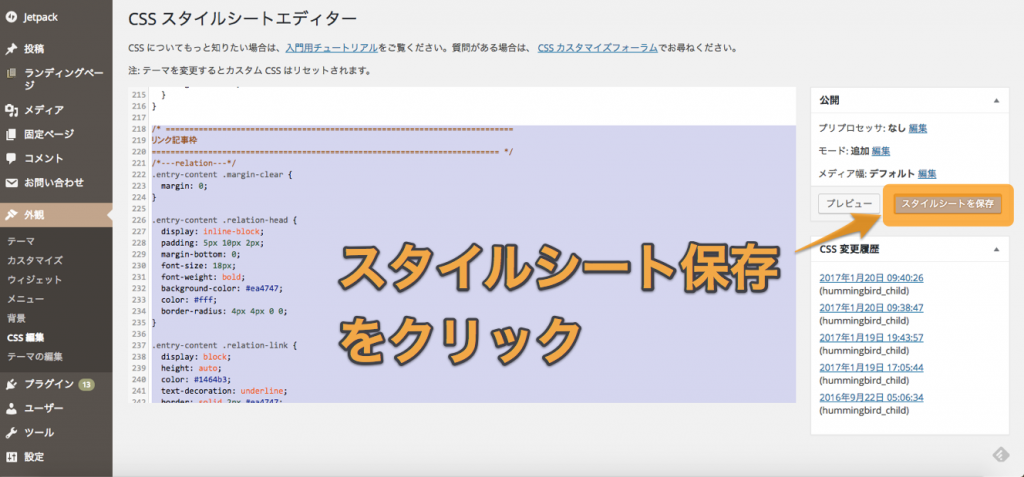Viewport: 1024px width, 477px height.
Task: Click the プレビュー button
Action: (848, 203)
